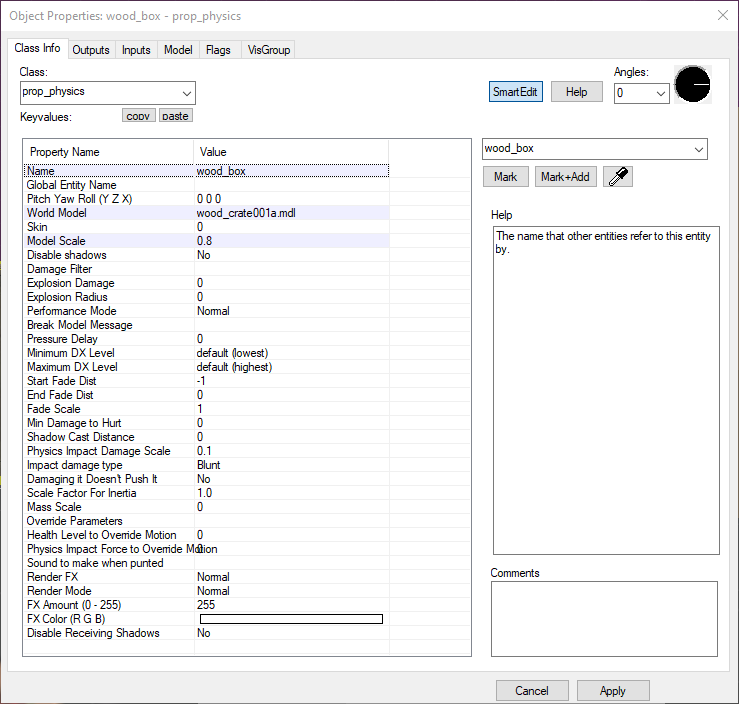Click the eyedropper pick entity icon

(617, 177)
